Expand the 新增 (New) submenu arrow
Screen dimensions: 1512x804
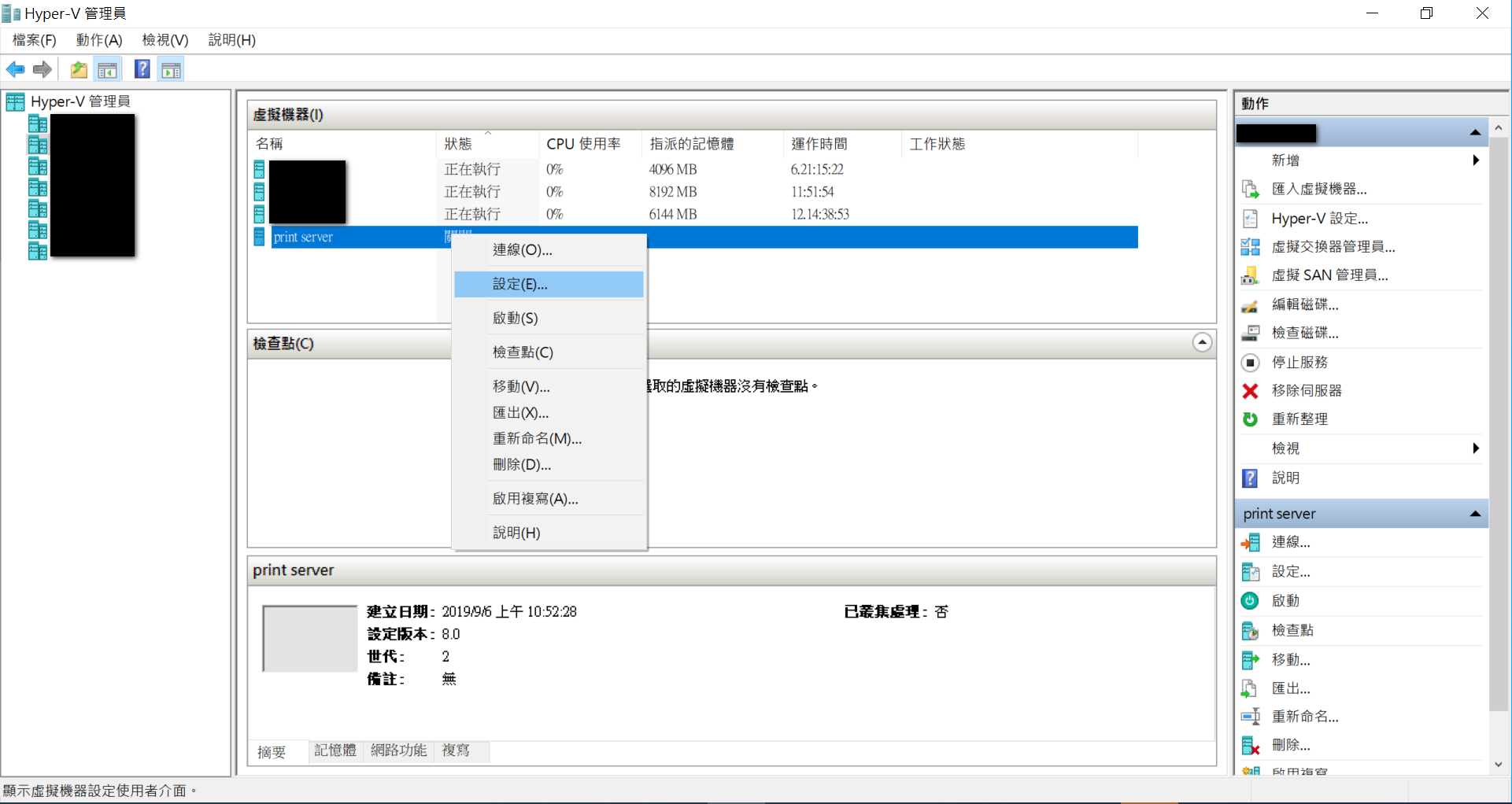[1475, 160]
